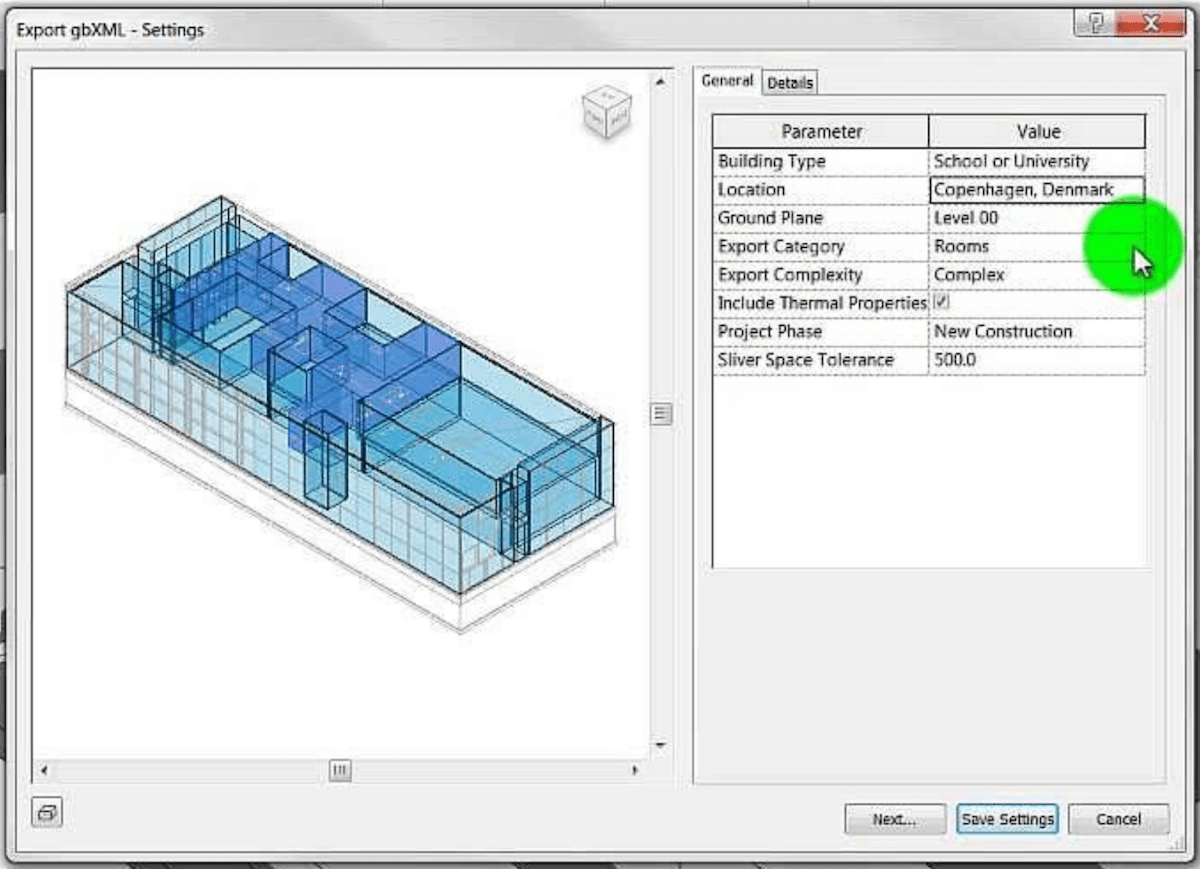1200x869 pixels.
Task: Disable Include Thermal Properties
Action: 939,302
